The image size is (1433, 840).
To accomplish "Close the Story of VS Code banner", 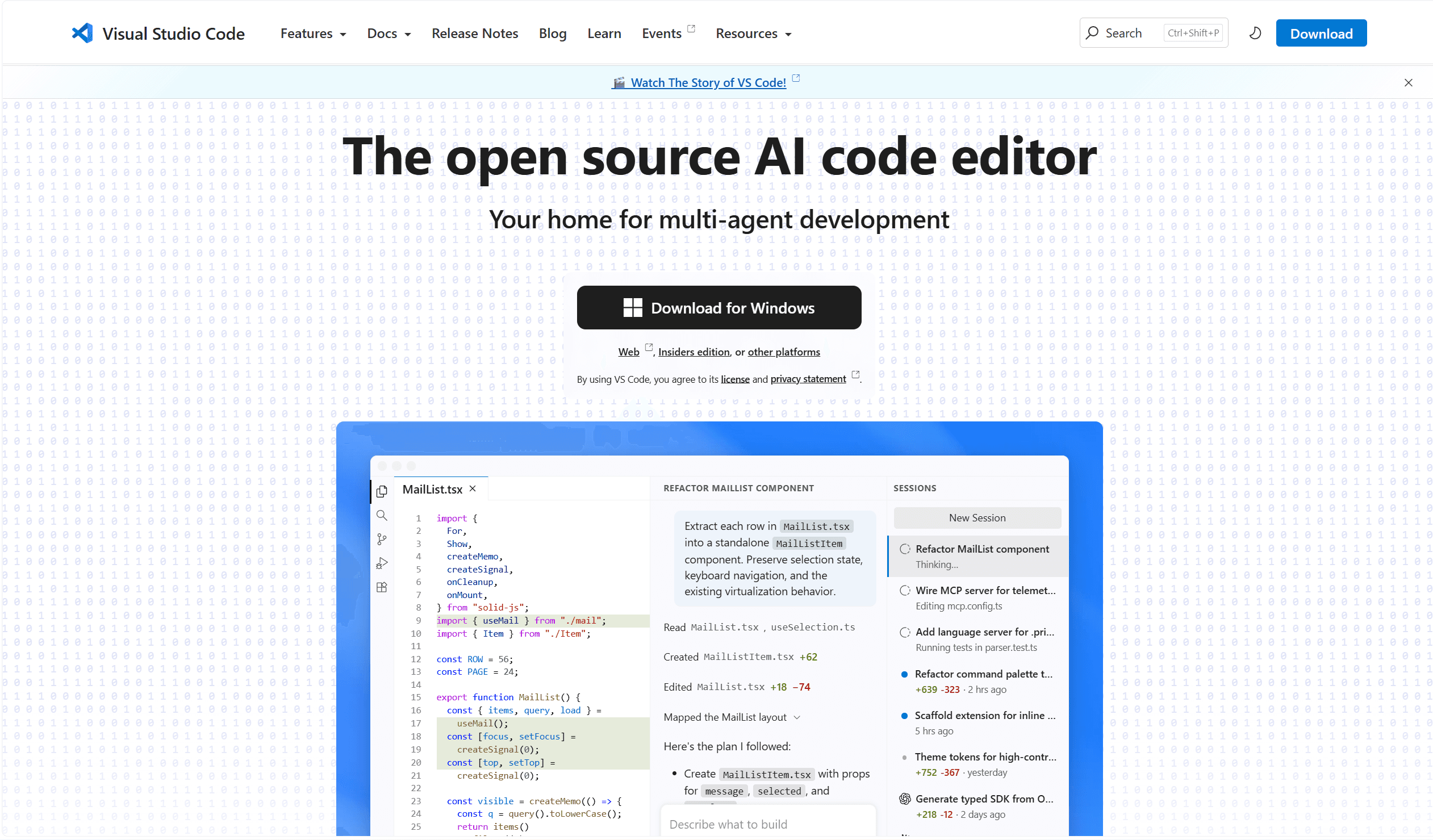I will [1408, 82].
